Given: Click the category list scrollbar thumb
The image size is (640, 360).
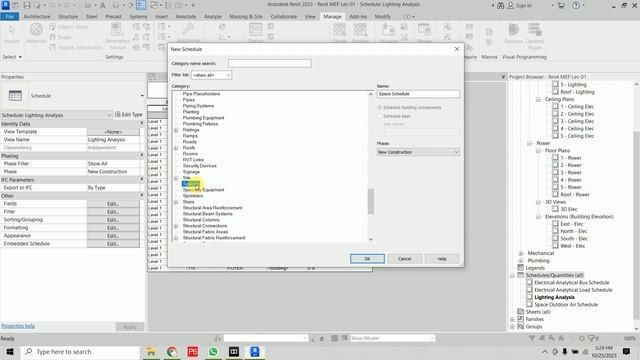Looking at the screenshot, I should (371, 201).
